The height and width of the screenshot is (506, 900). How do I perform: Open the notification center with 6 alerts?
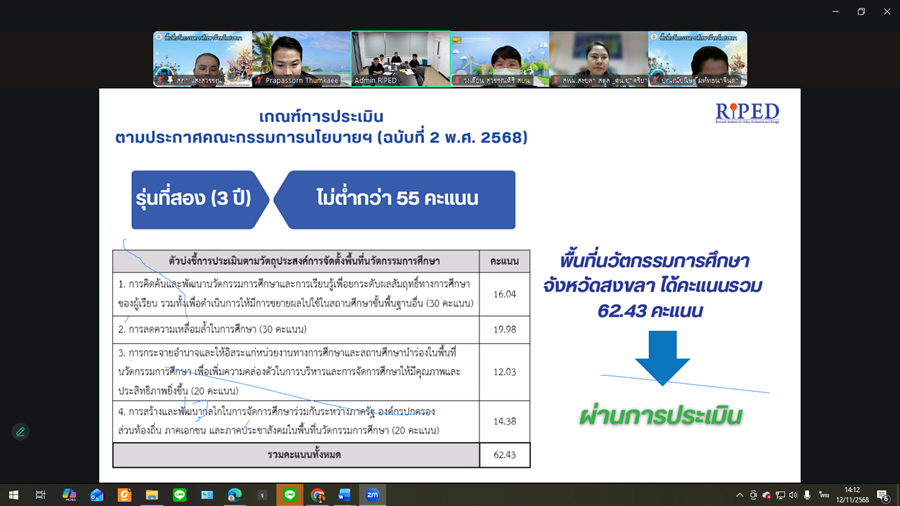tap(884, 495)
